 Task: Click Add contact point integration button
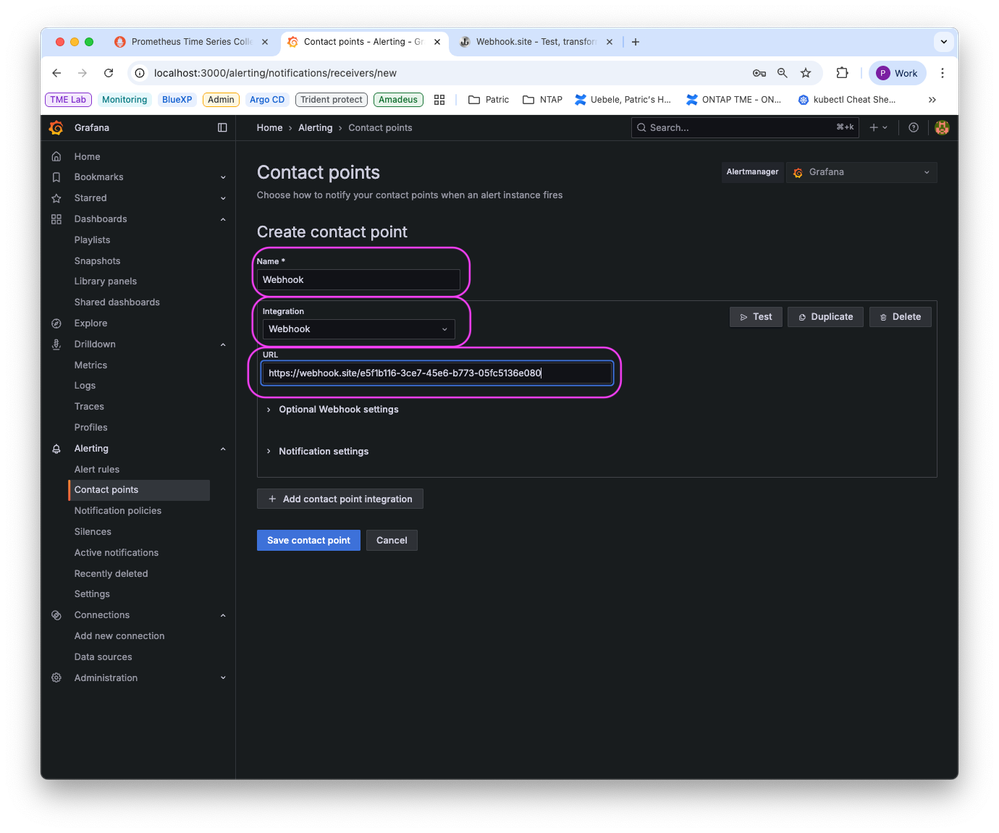[340, 499]
